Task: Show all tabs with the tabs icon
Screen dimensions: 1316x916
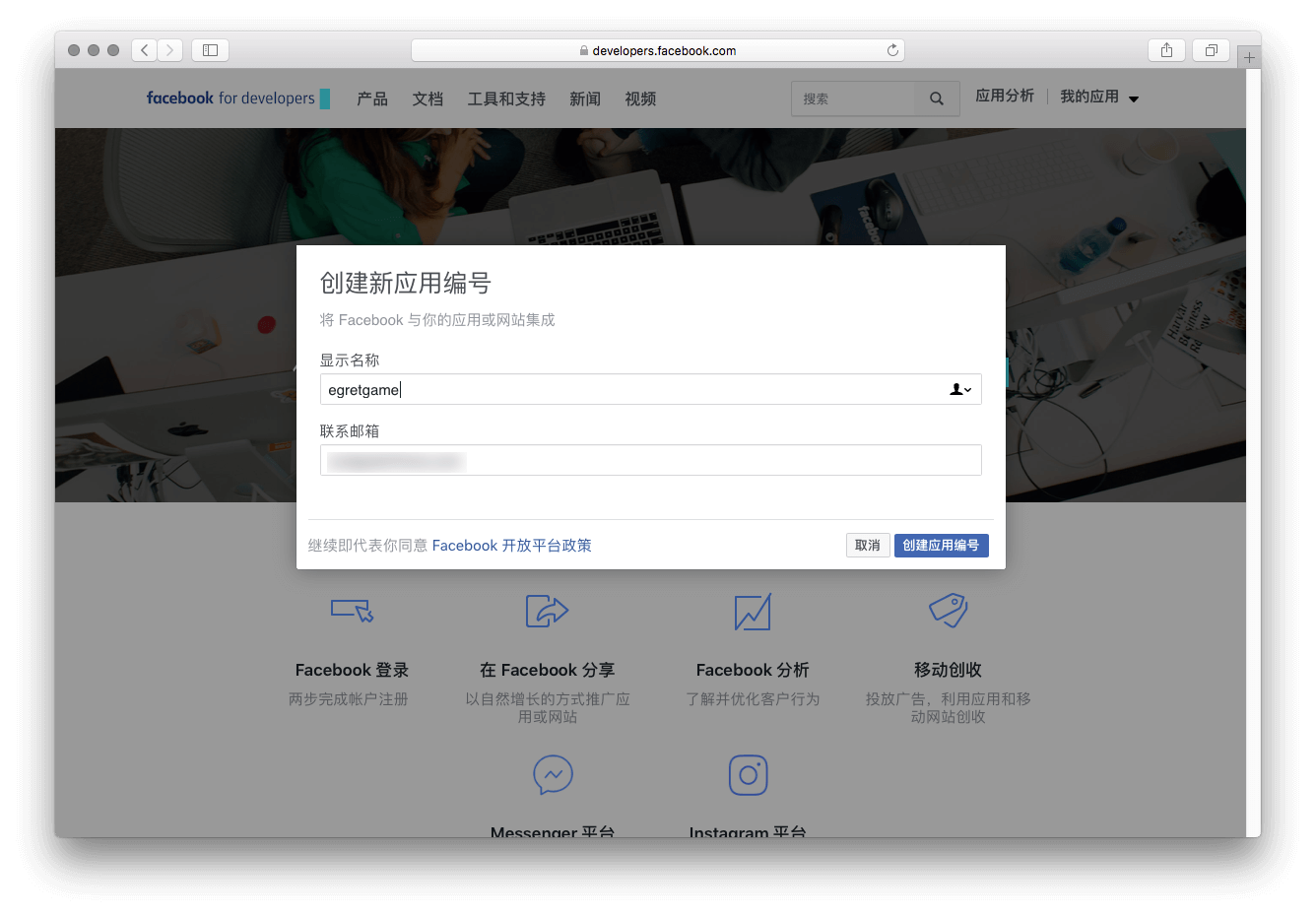Action: tap(1211, 50)
